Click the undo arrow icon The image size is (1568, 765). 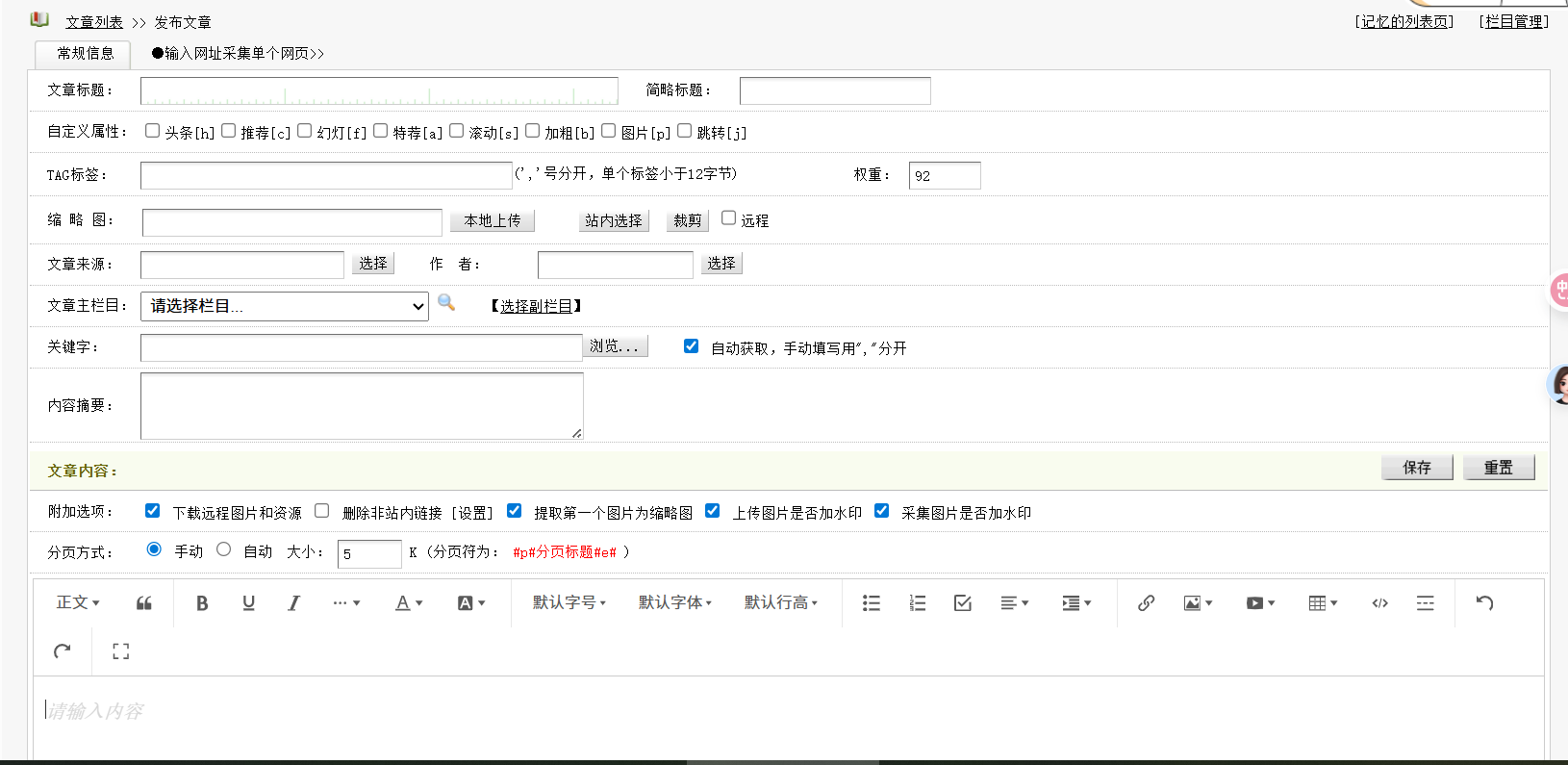[x=1484, y=603]
